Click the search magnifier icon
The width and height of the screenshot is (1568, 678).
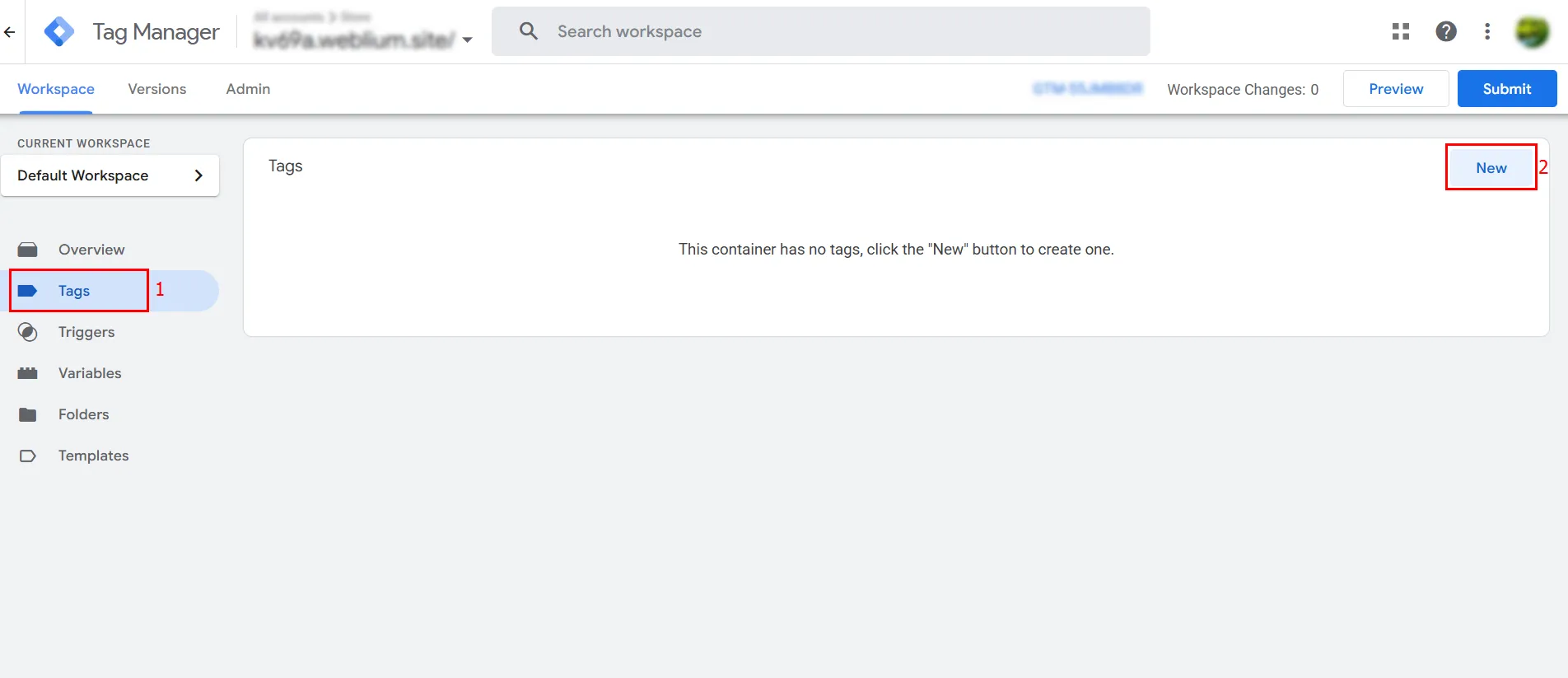click(x=529, y=31)
